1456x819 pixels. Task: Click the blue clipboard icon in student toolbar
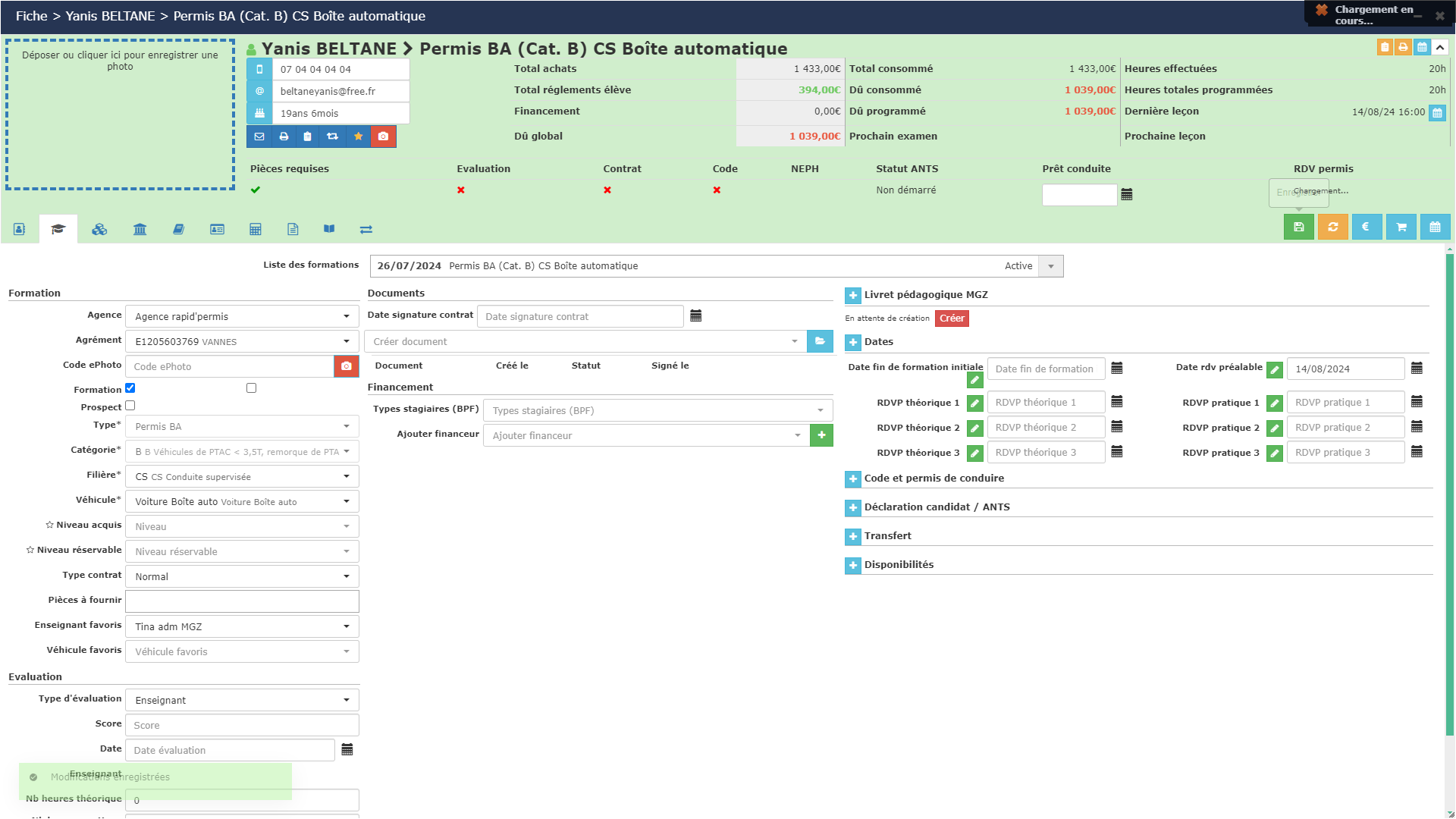[x=307, y=136]
